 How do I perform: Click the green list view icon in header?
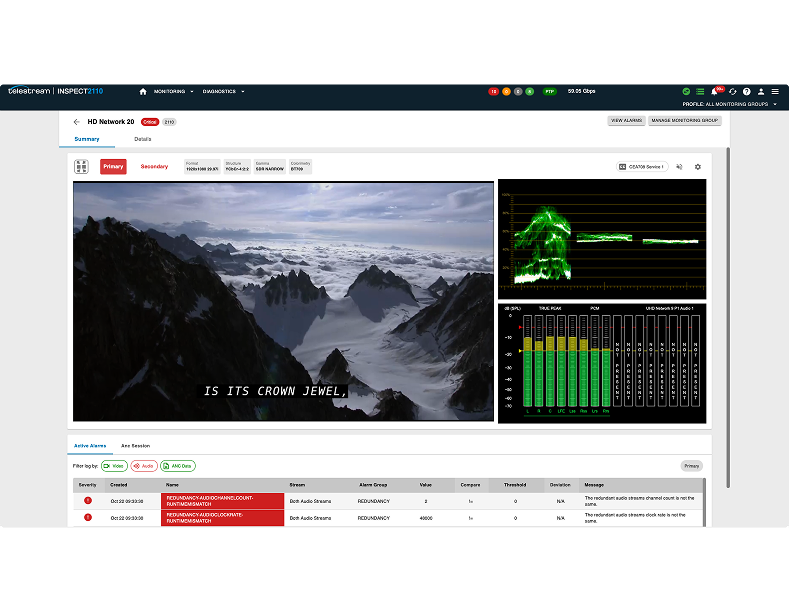700,92
